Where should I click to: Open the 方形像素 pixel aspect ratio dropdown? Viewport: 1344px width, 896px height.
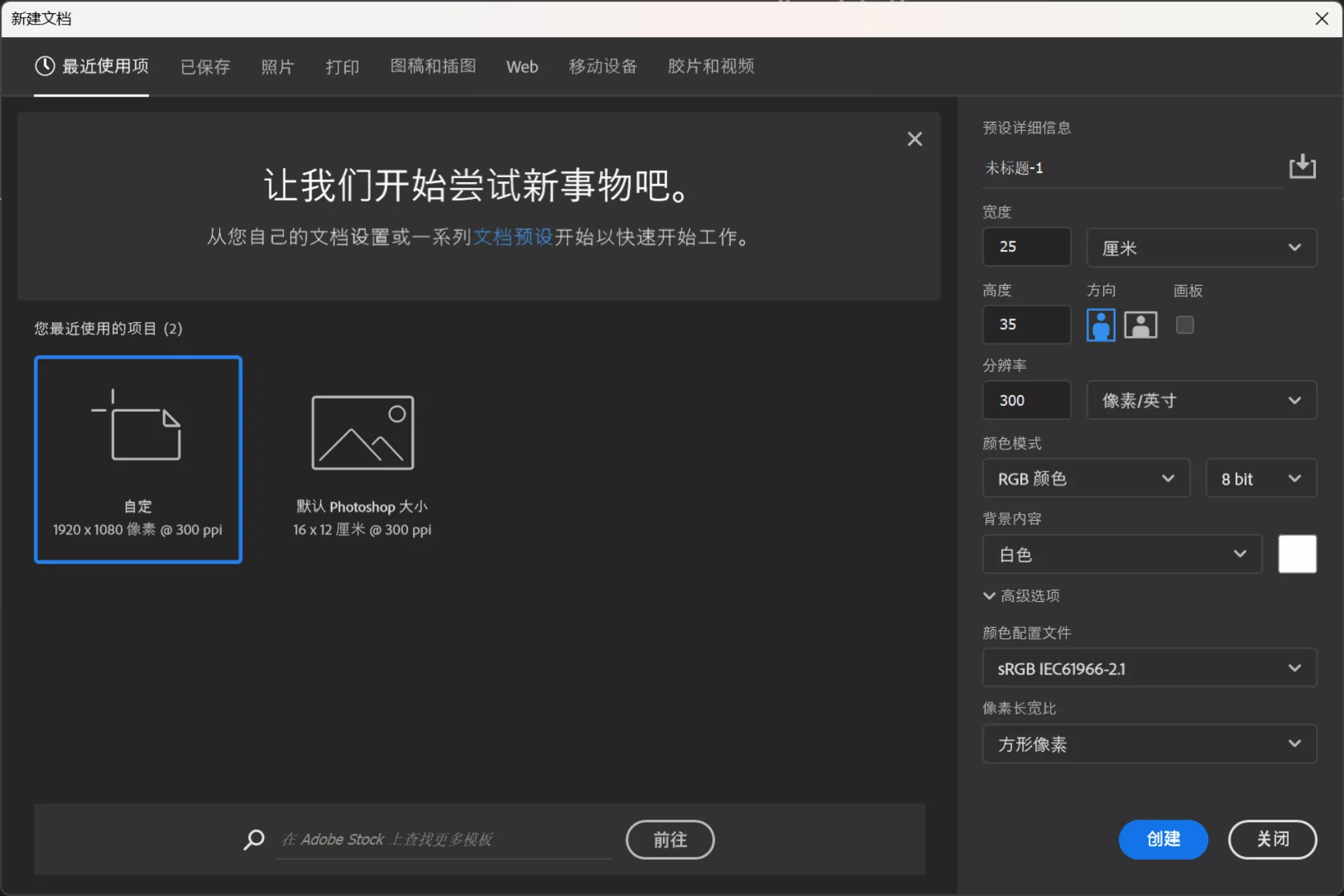point(1149,744)
